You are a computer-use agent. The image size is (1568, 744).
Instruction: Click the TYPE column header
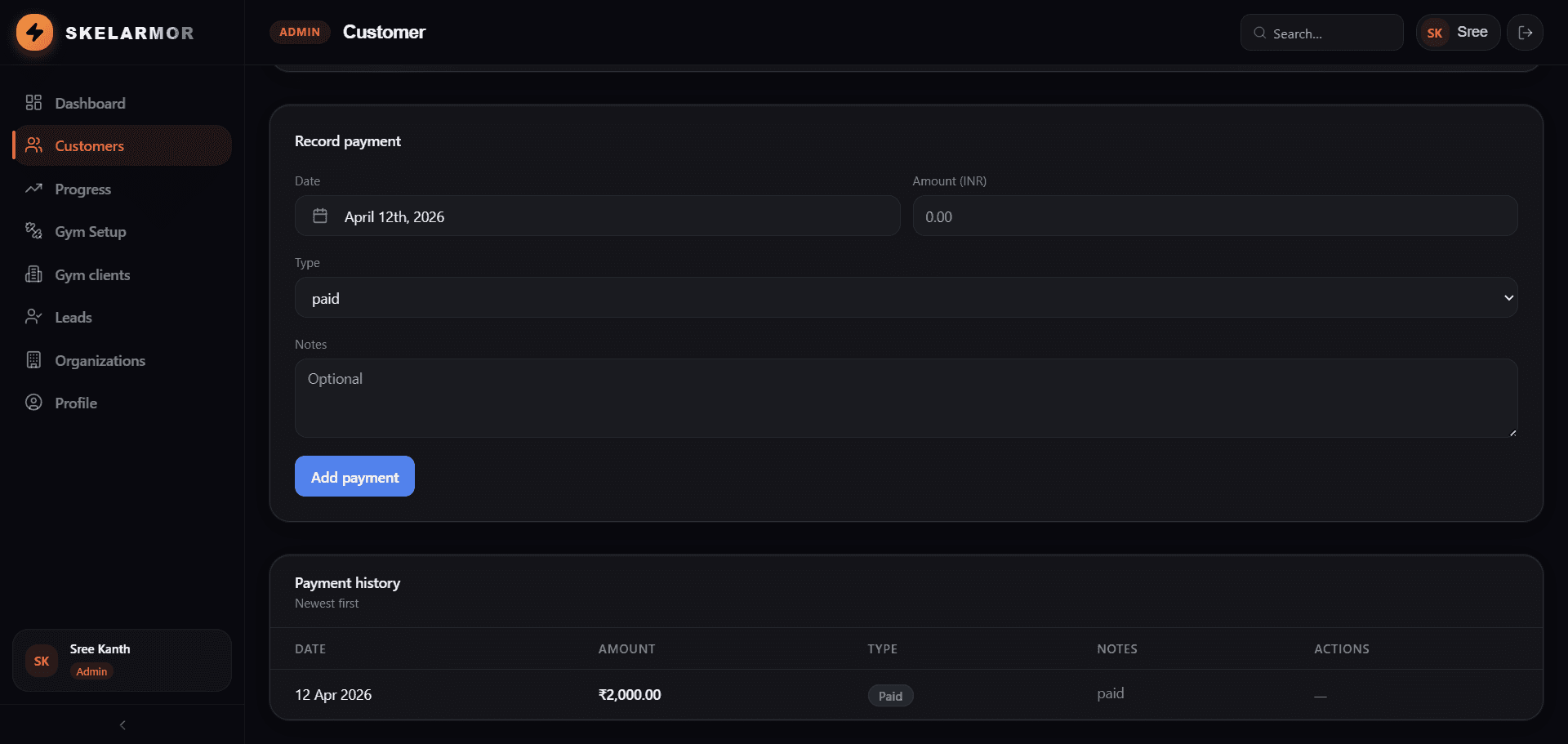(x=882, y=648)
